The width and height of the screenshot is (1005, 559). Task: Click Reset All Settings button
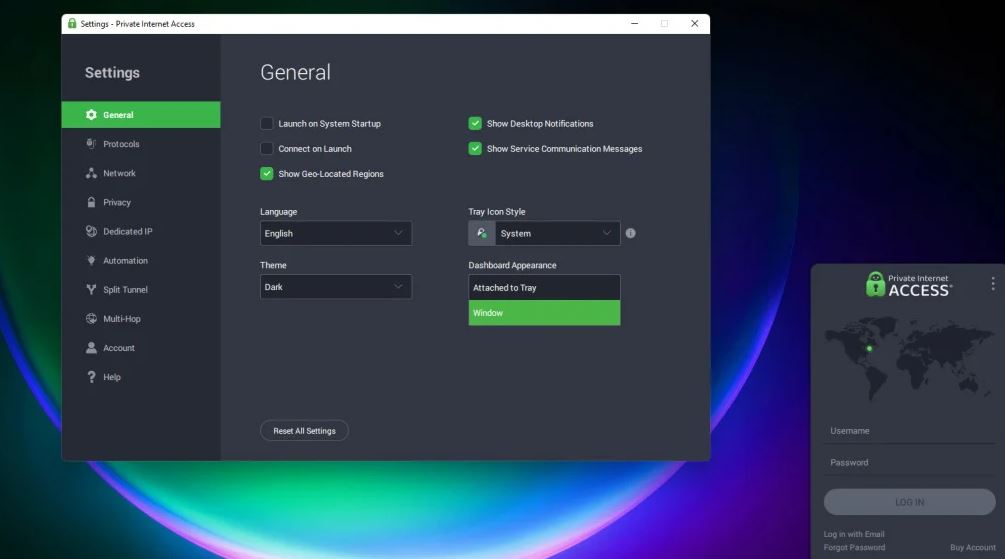point(304,431)
